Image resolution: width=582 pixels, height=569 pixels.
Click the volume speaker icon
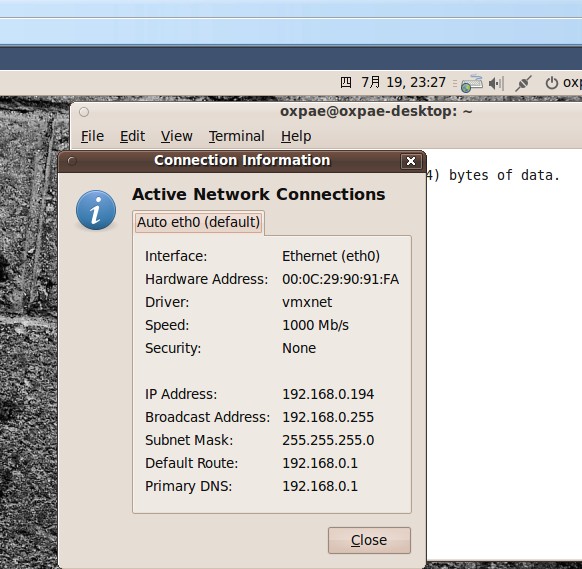(x=496, y=84)
